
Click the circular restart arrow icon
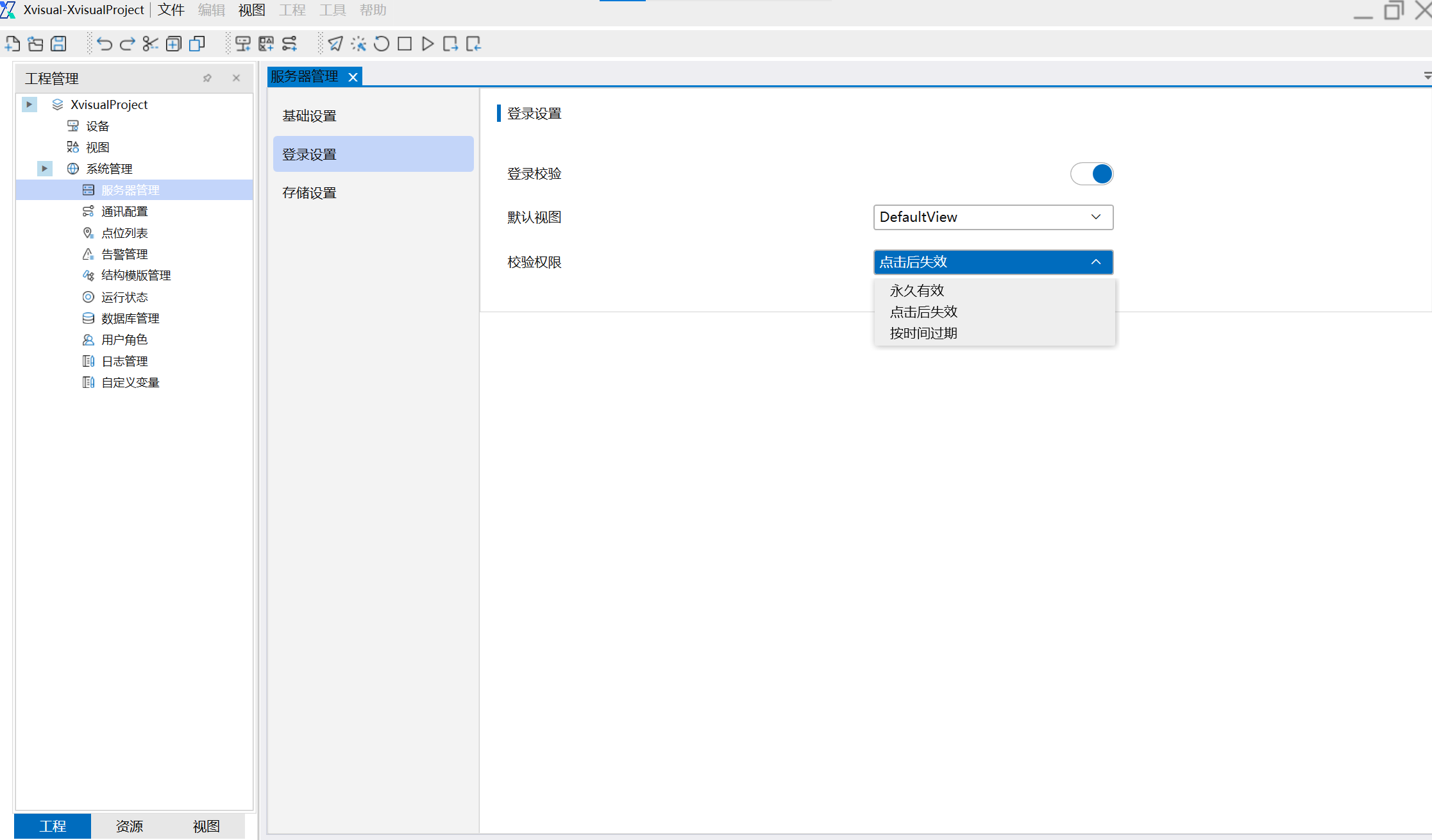click(x=382, y=44)
